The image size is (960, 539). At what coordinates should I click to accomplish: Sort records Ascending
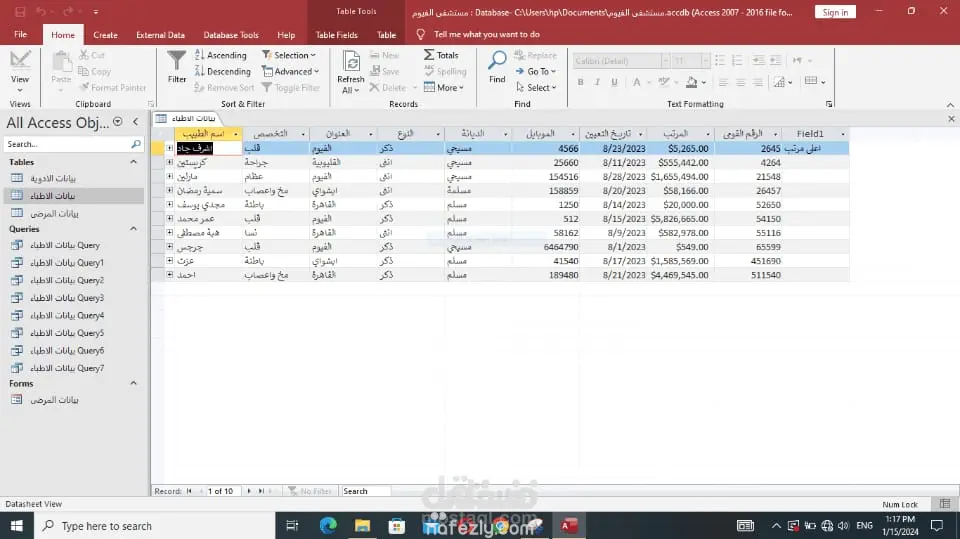[220, 55]
